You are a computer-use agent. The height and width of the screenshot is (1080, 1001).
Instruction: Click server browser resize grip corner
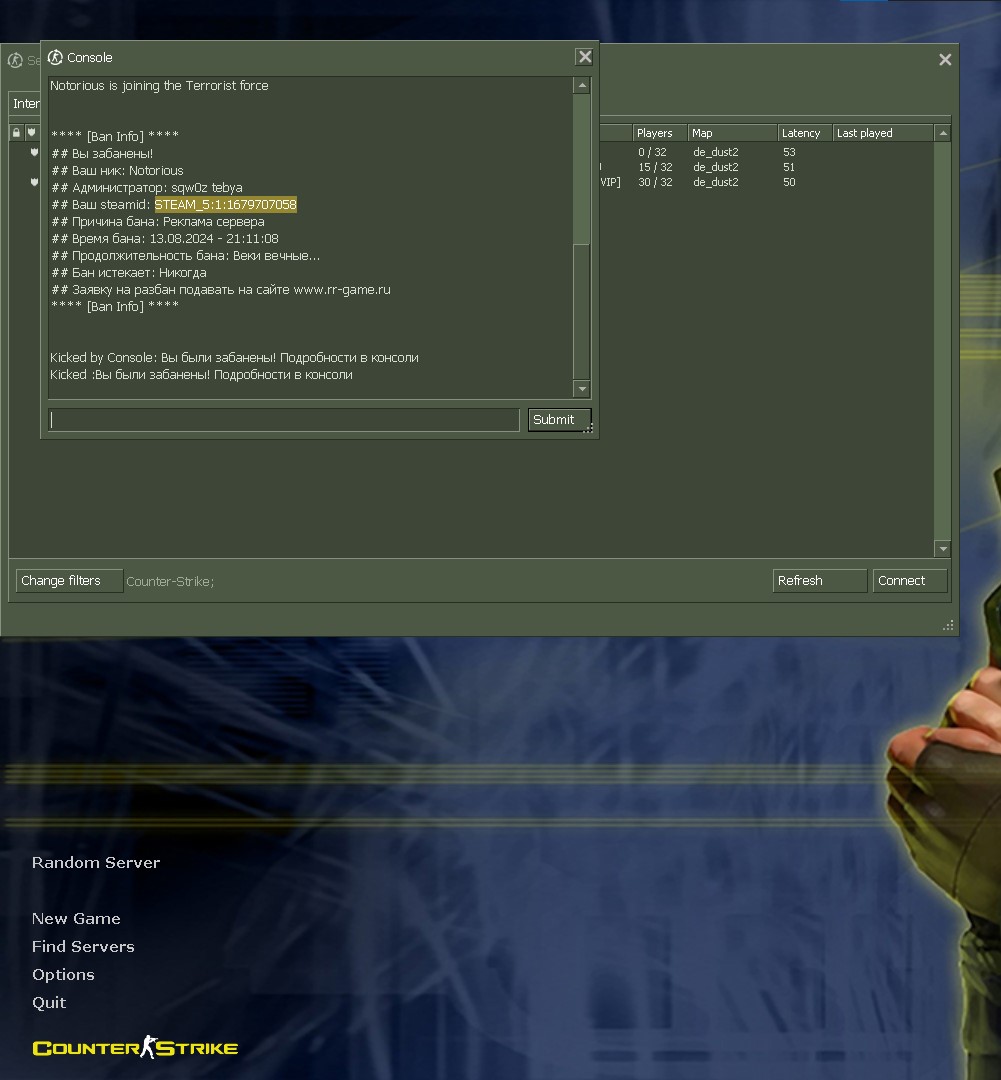point(948,625)
